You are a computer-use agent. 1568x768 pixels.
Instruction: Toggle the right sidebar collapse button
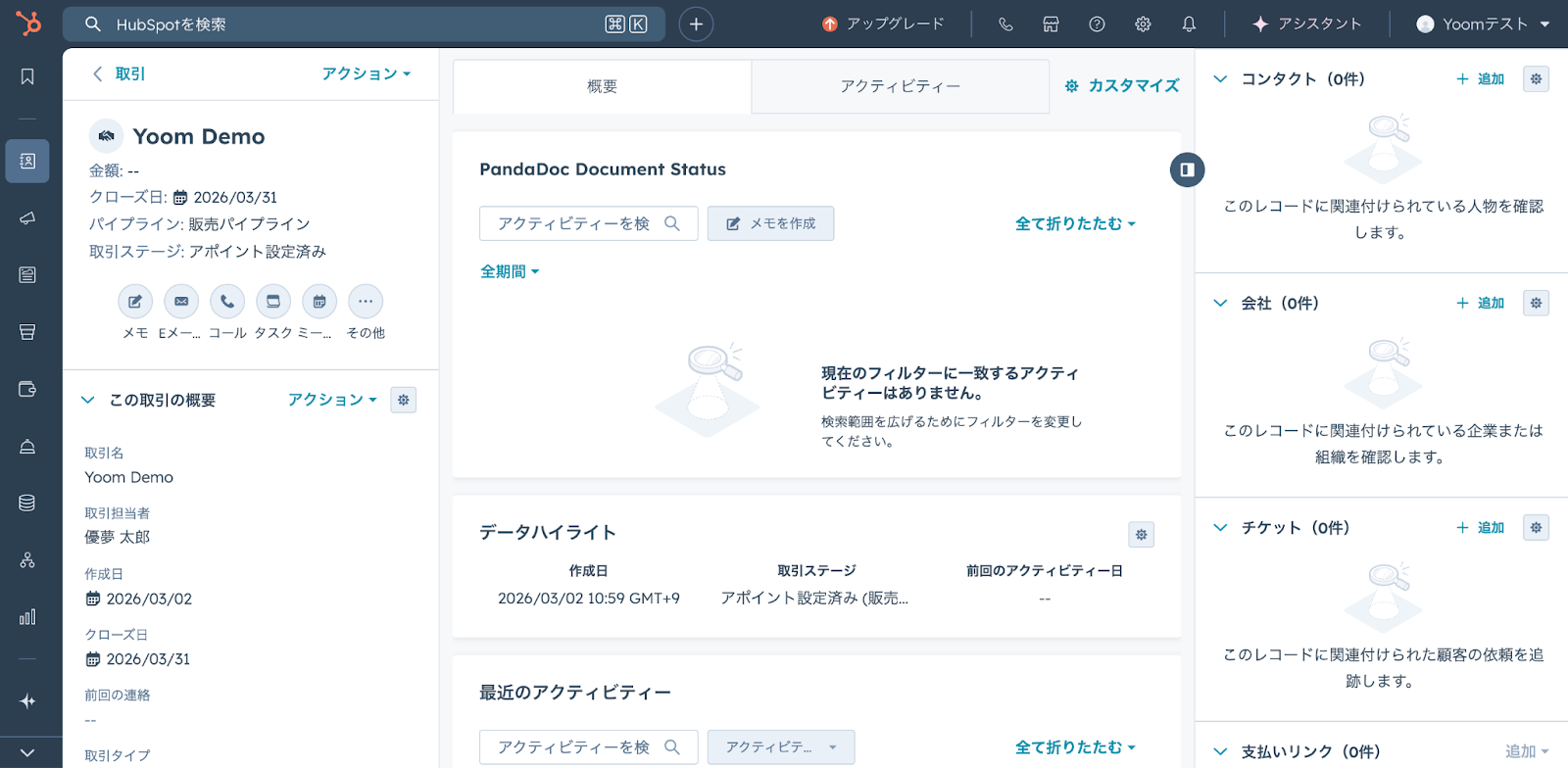[1187, 169]
